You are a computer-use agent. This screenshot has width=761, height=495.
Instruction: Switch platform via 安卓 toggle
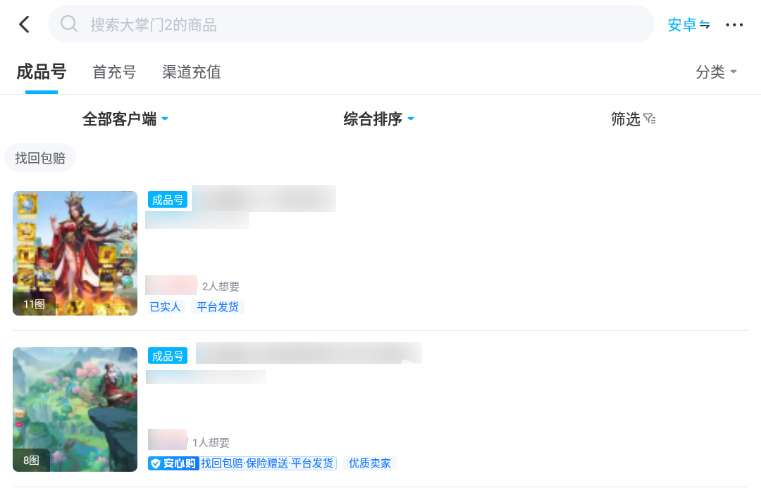[688, 25]
